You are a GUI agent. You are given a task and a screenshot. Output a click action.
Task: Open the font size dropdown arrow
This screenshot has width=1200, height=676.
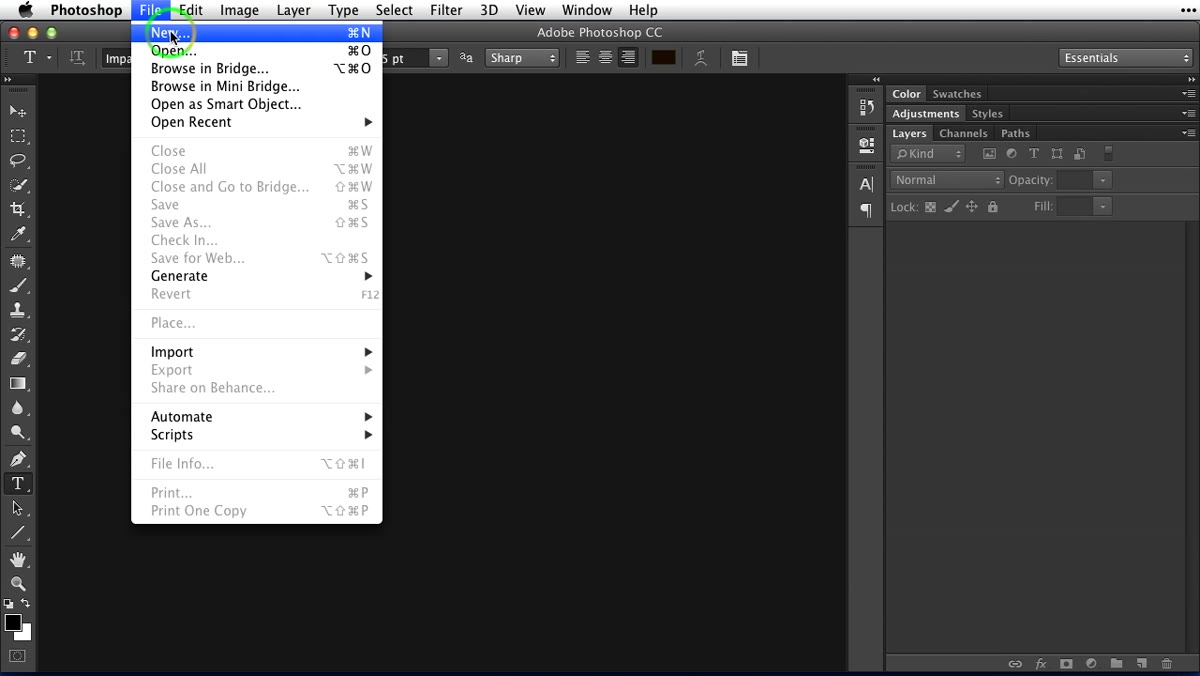click(438, 58)
